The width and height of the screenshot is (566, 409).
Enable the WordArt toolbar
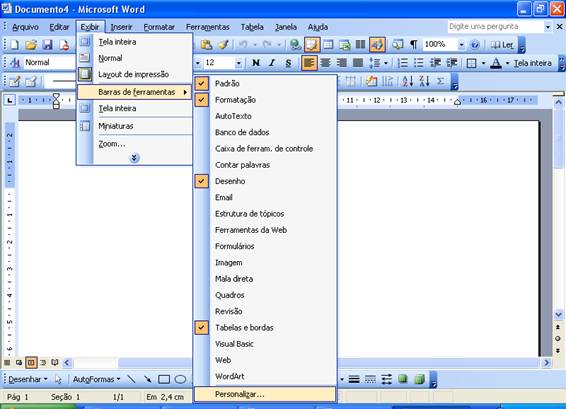[x=266, y=377]
